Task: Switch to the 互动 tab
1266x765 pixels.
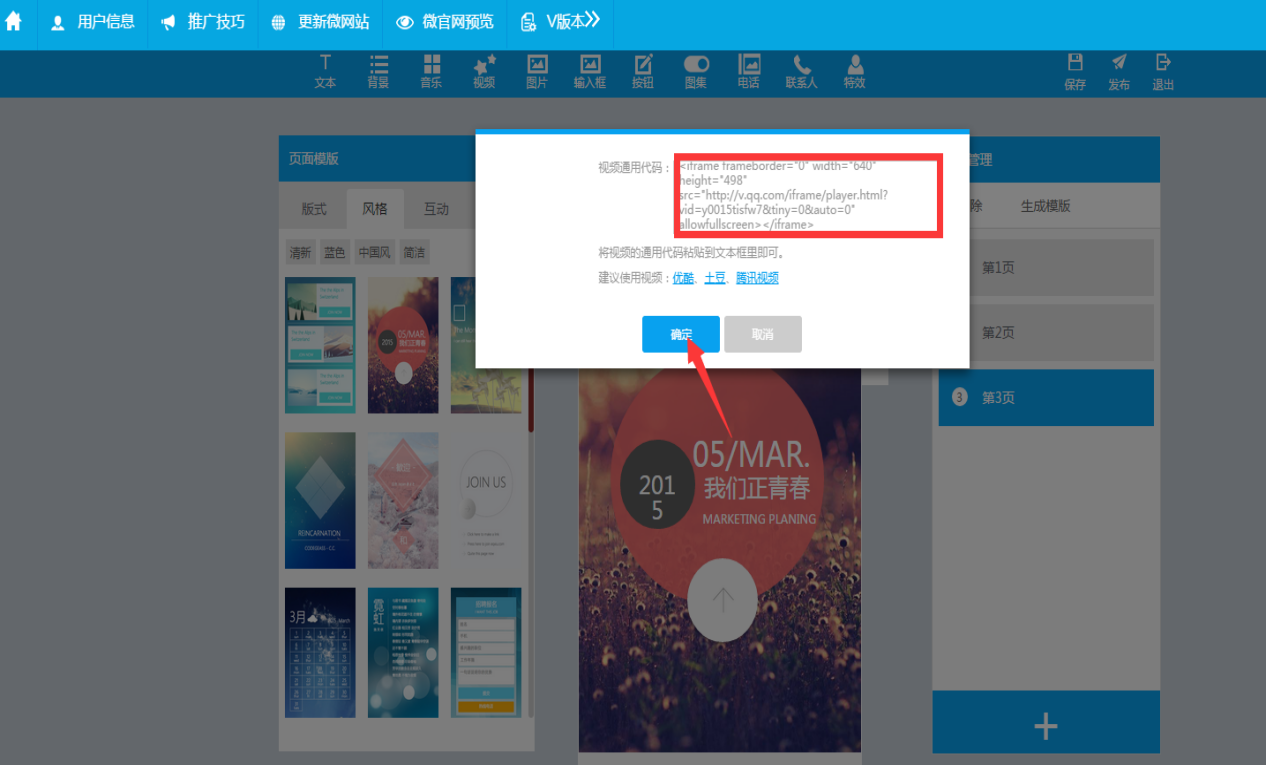Action: point(436,209)
